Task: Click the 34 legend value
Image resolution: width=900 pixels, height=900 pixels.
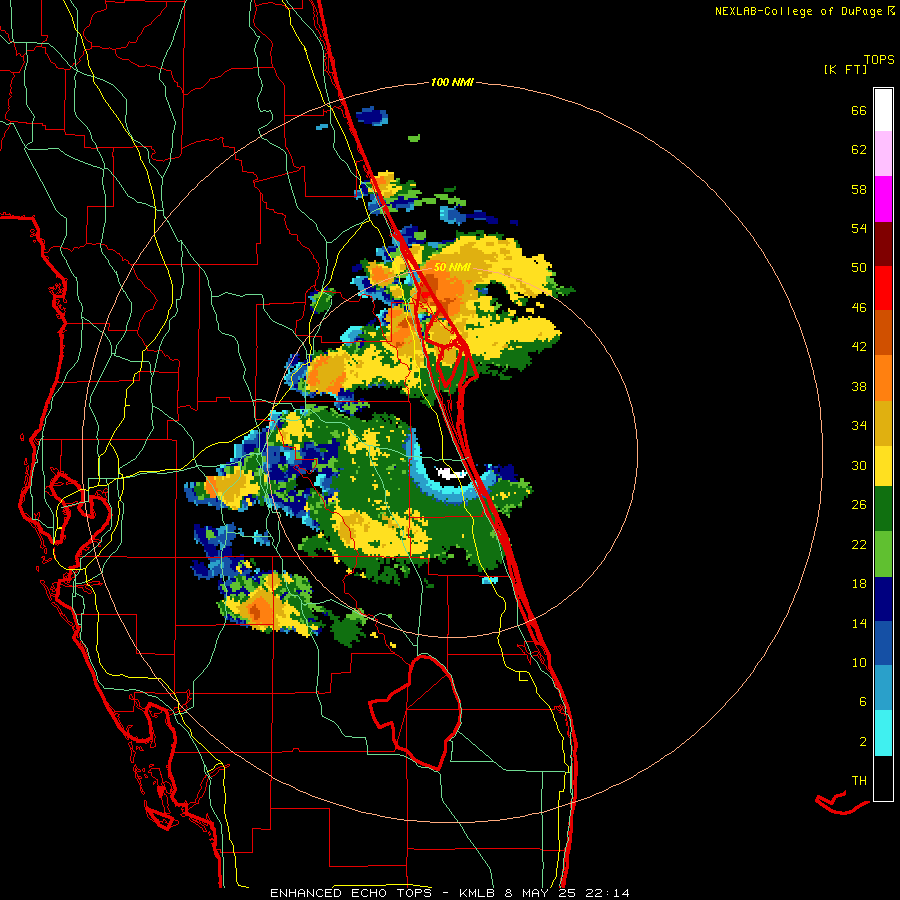Action: click(859, 426)
